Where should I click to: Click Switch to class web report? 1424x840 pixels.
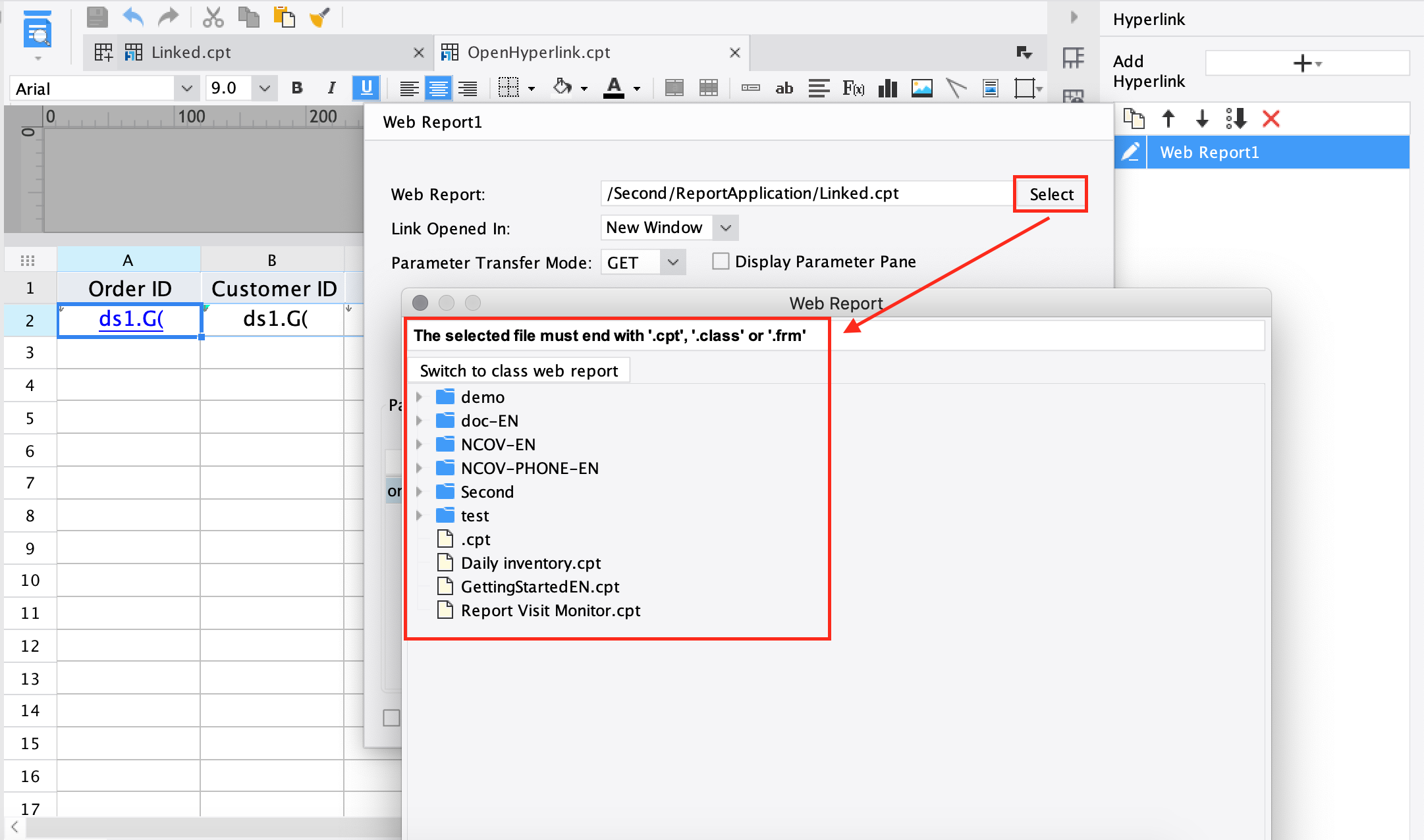(519, 370)
